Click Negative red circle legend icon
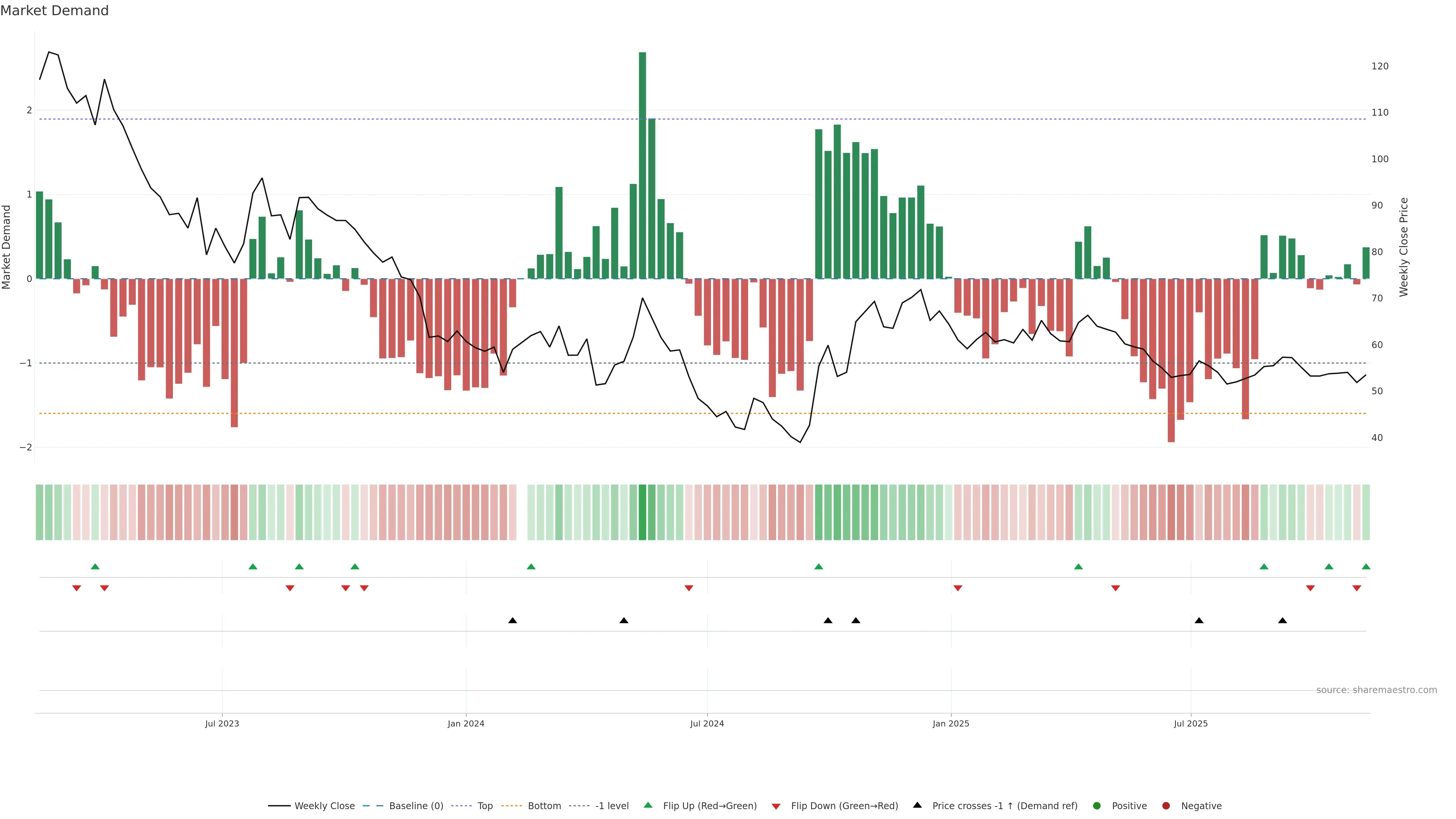Viewport: 1456px width, 819px height. (1166, 806)
